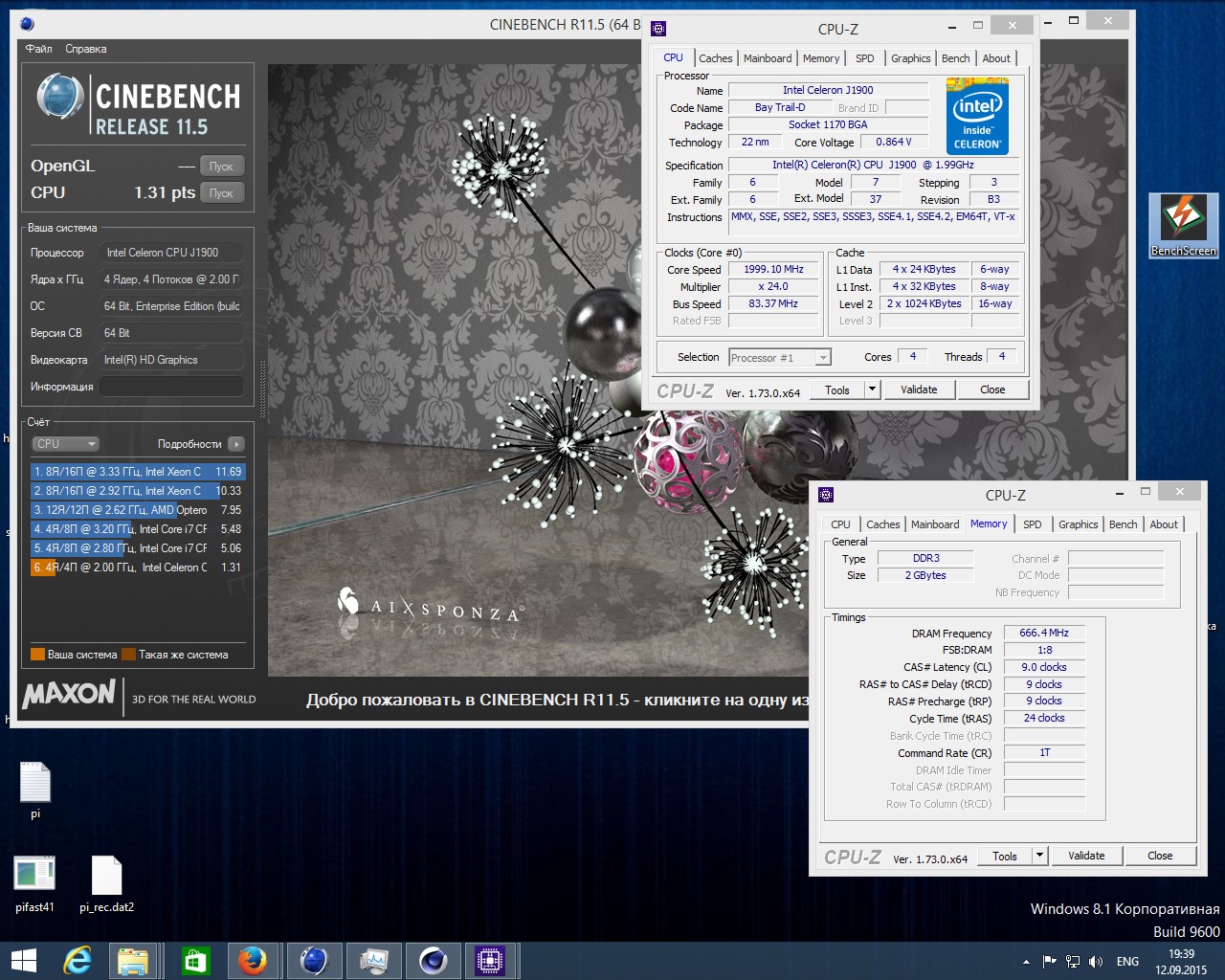Click Validate in lower CPU-Z window
Viewport: 1225px width, 980px height.
1086,856
